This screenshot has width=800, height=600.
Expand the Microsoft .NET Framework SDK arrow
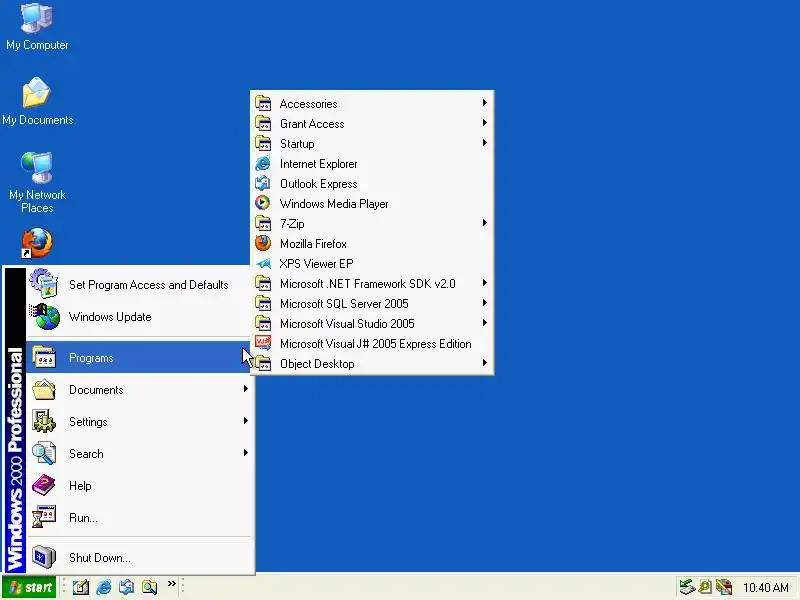[485, 283]
